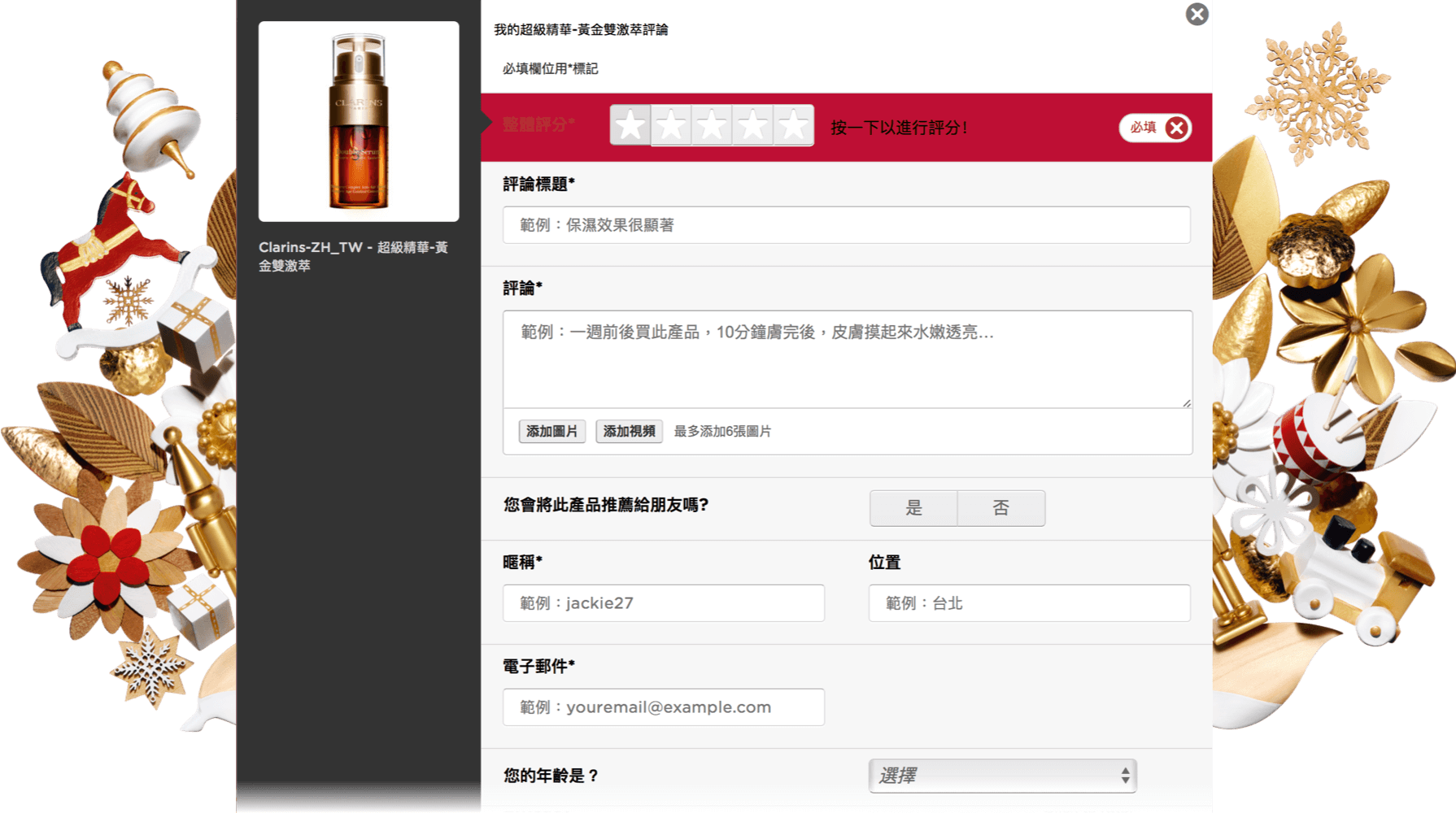The image size is (1456, 813).
Task: Rate three stars in overall rating
Action: (x=712, y=126)
